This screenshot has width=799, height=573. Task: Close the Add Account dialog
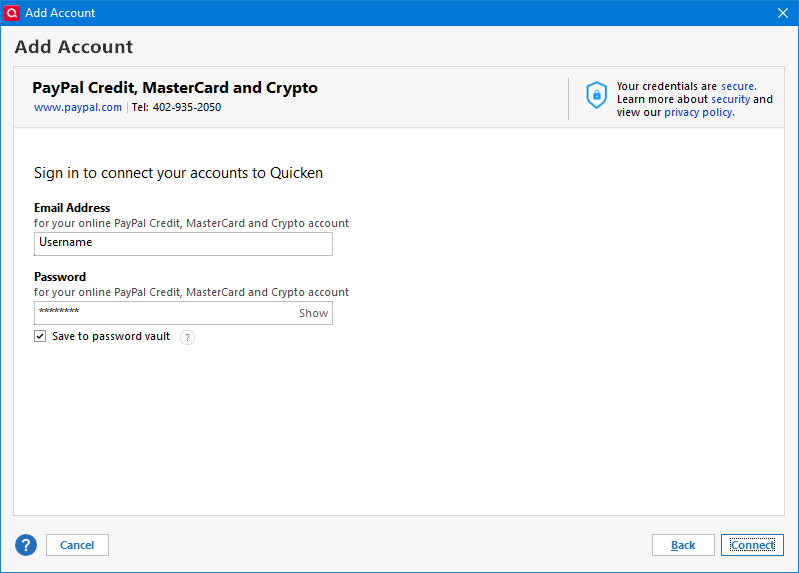tap(783, 13)
